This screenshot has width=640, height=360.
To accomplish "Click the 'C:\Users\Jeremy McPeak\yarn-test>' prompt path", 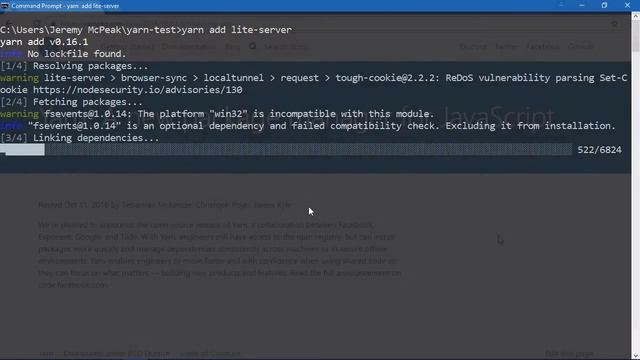I will [91, 30].
